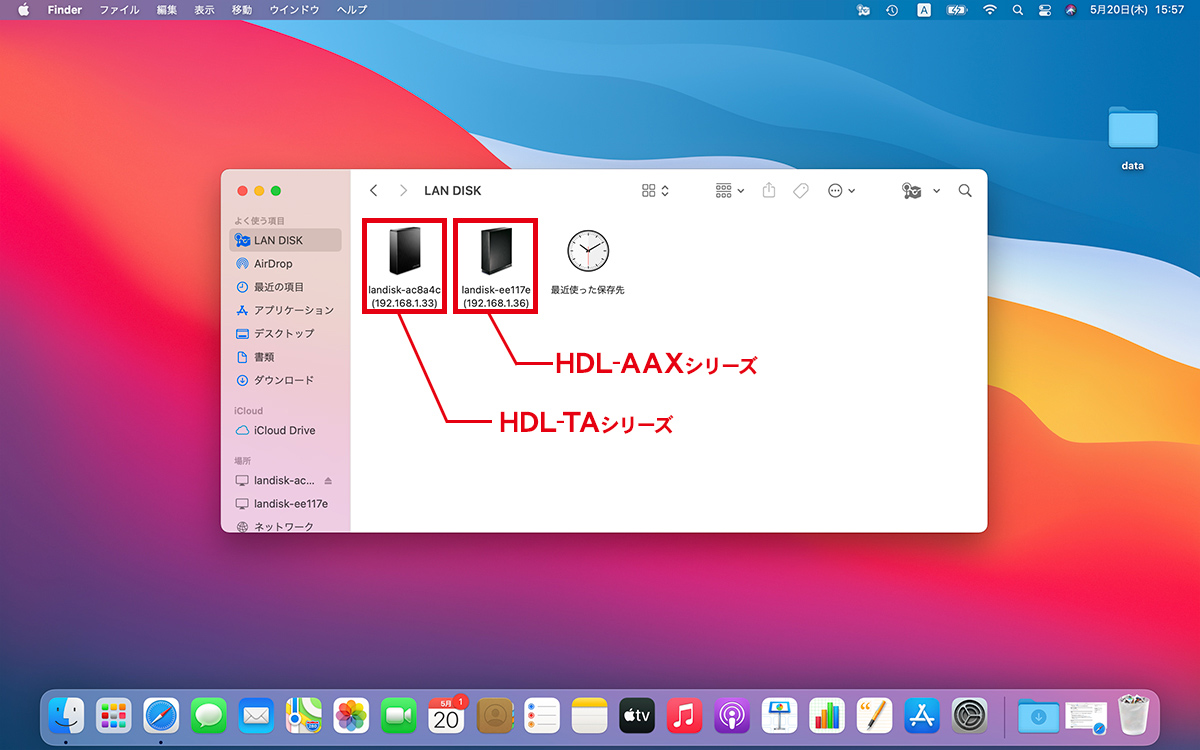The height and width of the screenshot is (750, 1200).
Task: Open the ヘルプ menu
Action: pos(352,9)
